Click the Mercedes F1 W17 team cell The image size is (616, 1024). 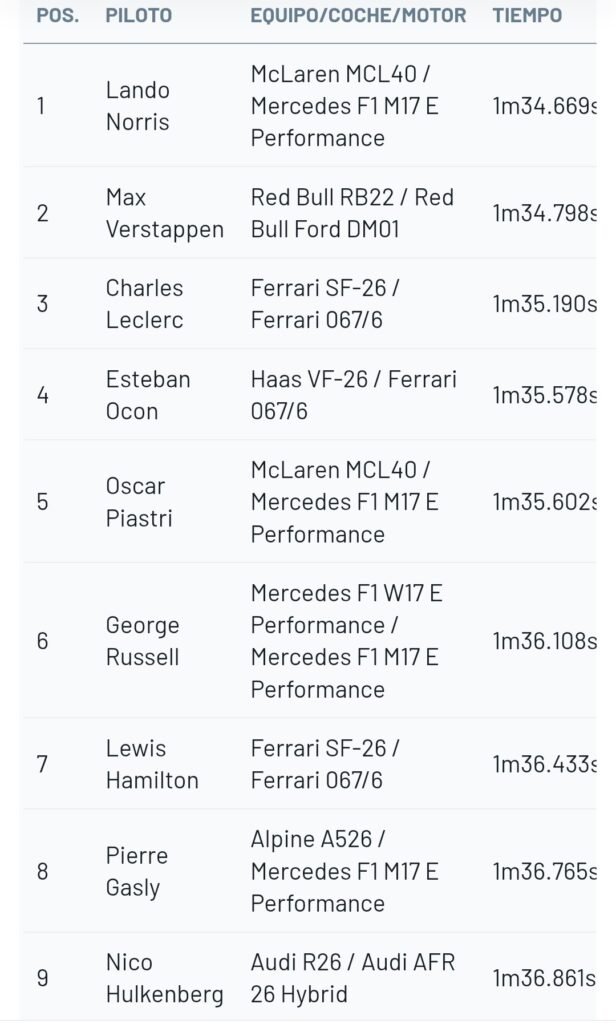pyautogui.click(x=346, y=641)
